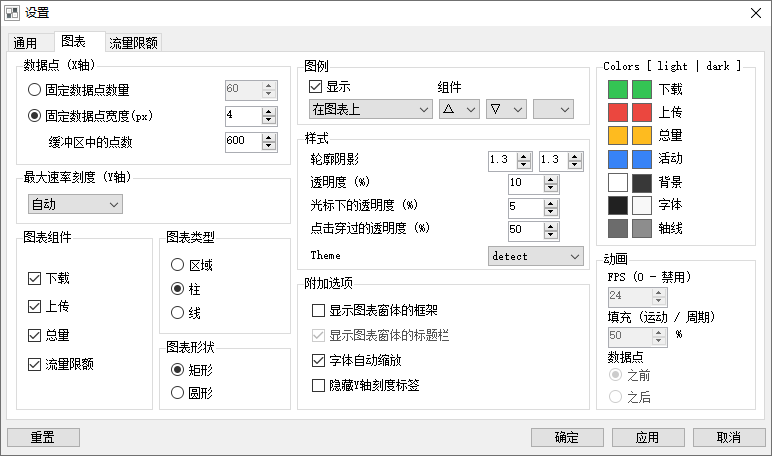Enable 显示图表窗体的框架 checkbox
772x456 pixels.
318,310
